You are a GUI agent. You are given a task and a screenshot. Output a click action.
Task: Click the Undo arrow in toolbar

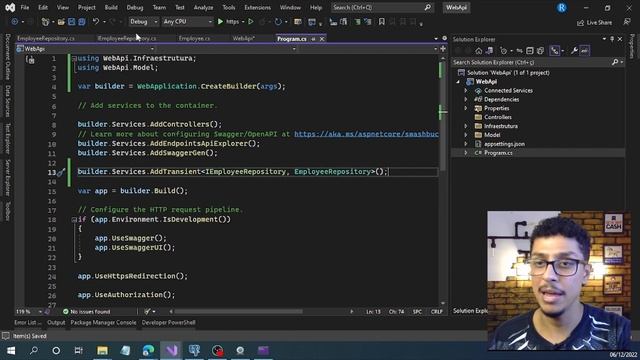click(x=96, y=22)
